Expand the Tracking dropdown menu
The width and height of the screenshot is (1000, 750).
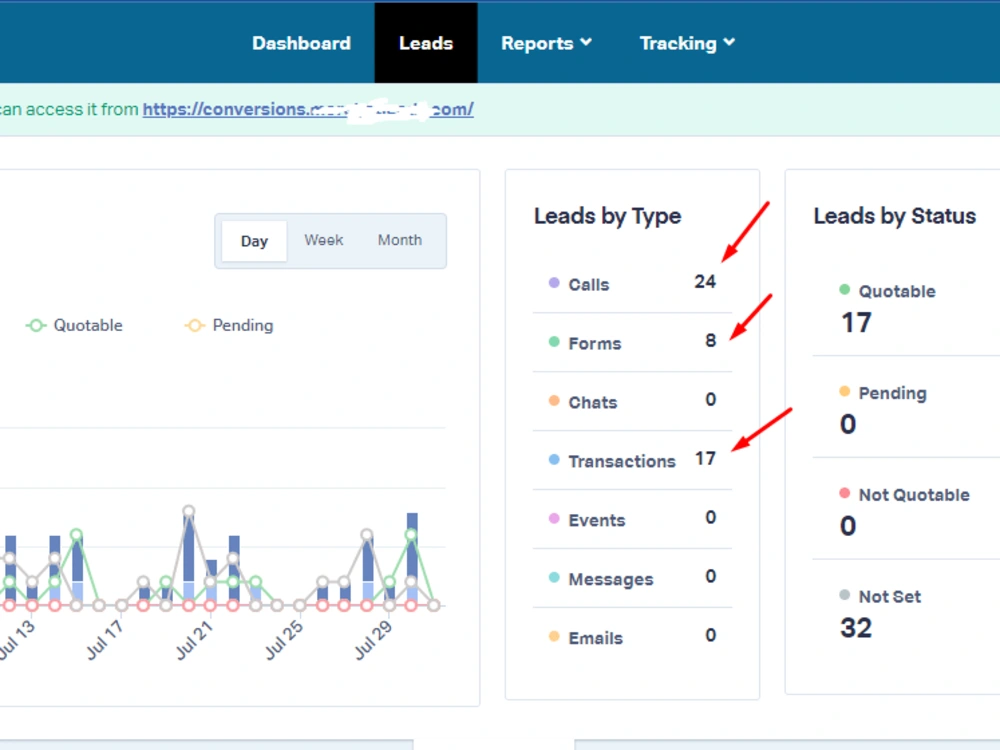pos(688,43)
